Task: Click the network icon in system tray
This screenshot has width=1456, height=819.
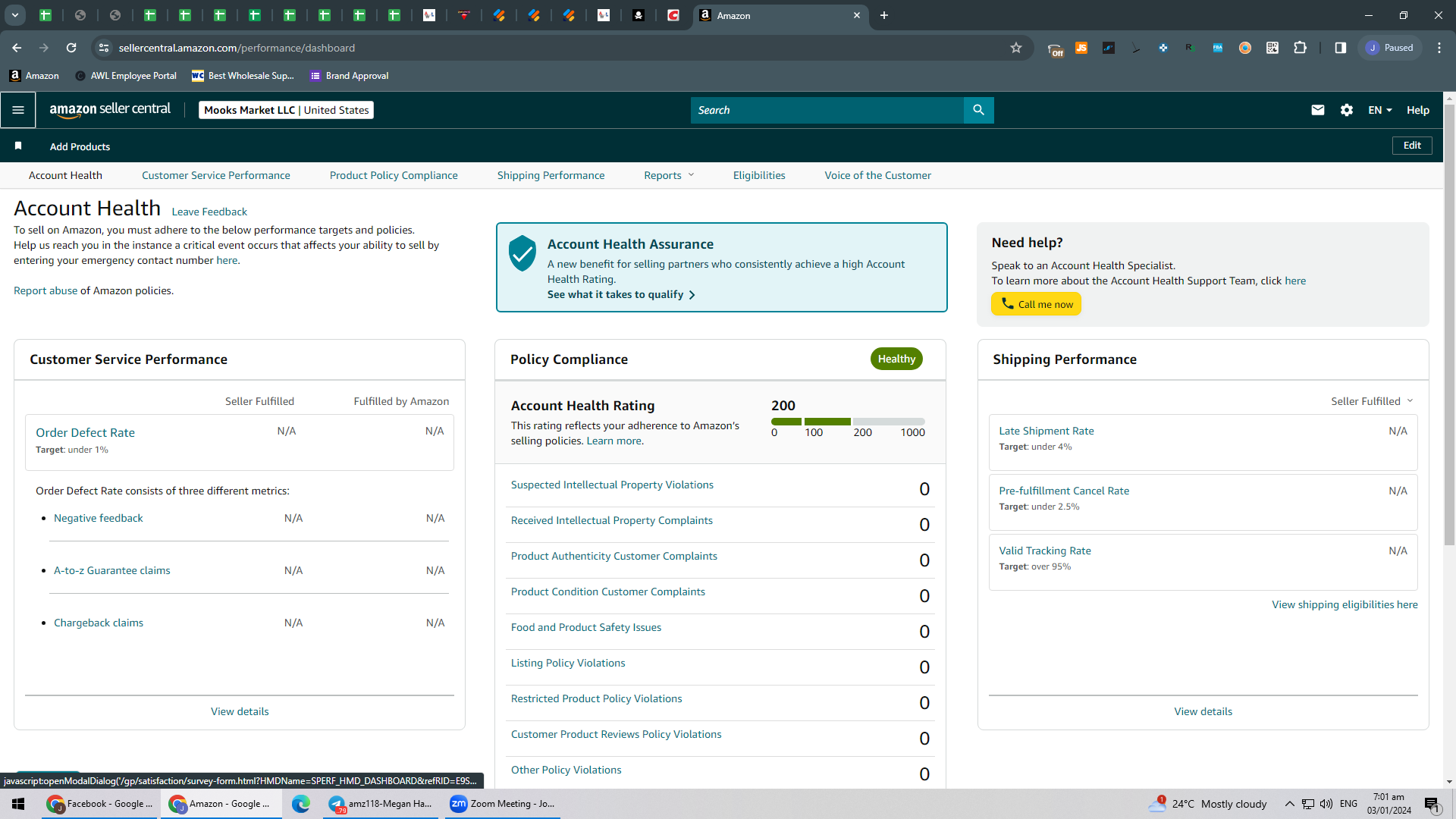Action: point(1308,804)
